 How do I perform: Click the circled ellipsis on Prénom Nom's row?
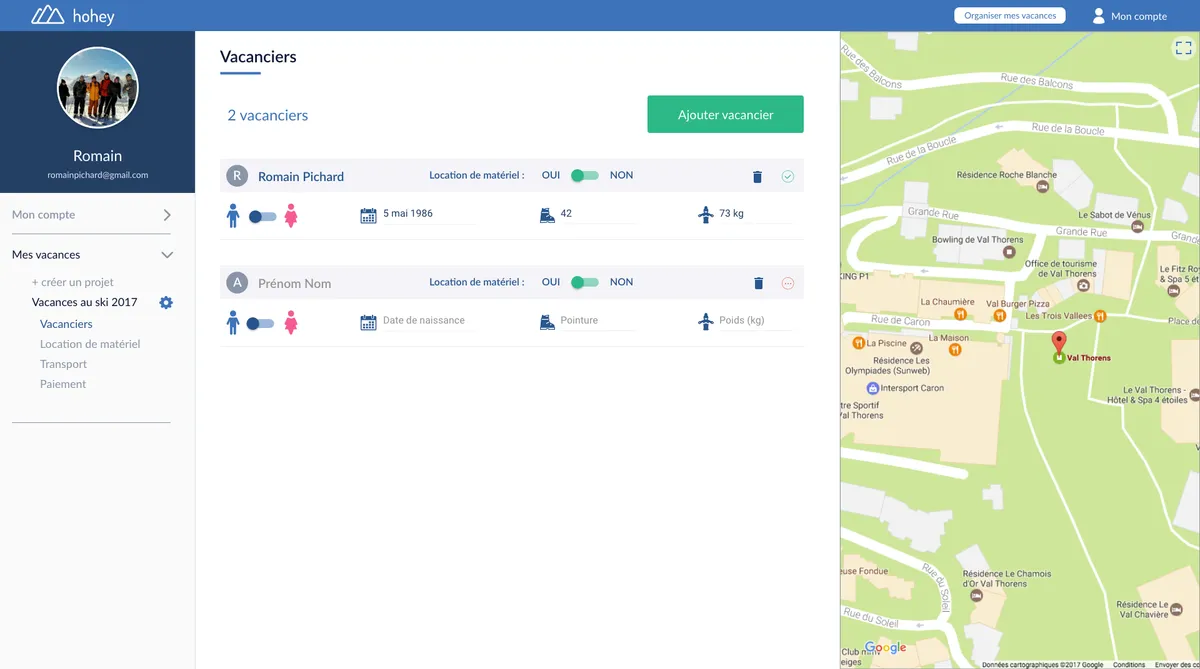787,282
